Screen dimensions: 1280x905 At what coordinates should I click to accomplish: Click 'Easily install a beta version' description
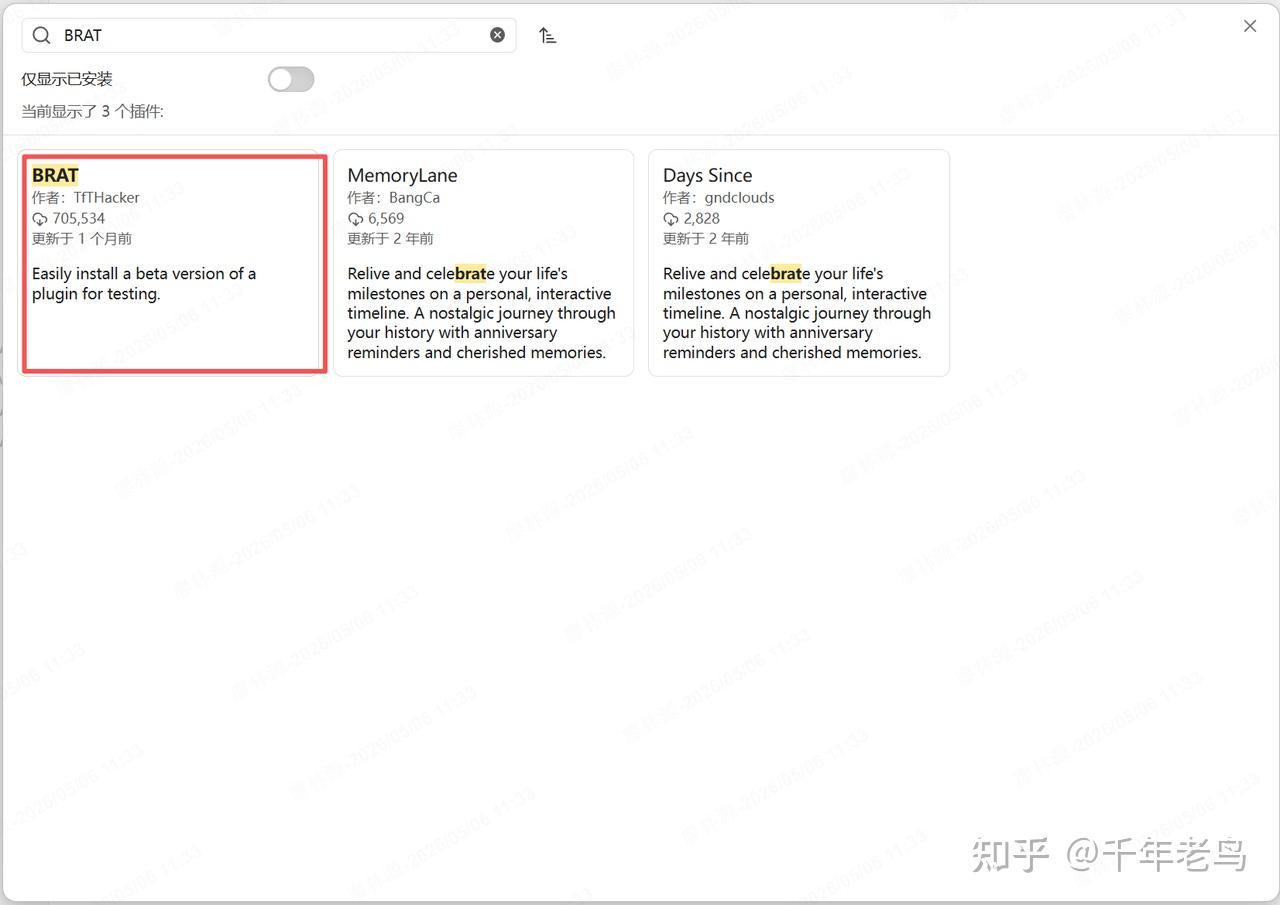144,284
